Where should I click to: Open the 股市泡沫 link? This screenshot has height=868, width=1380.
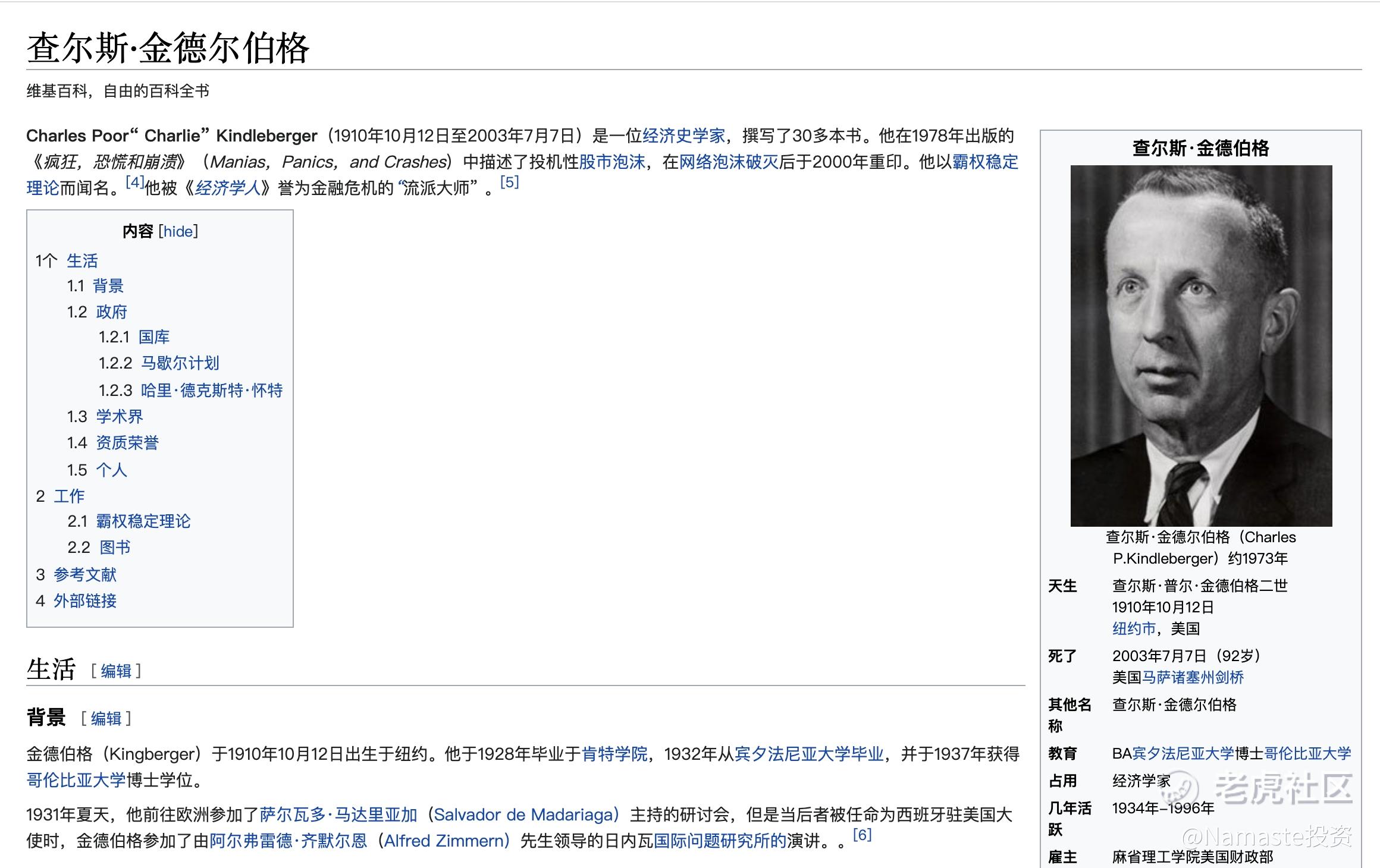coord(612,162)
